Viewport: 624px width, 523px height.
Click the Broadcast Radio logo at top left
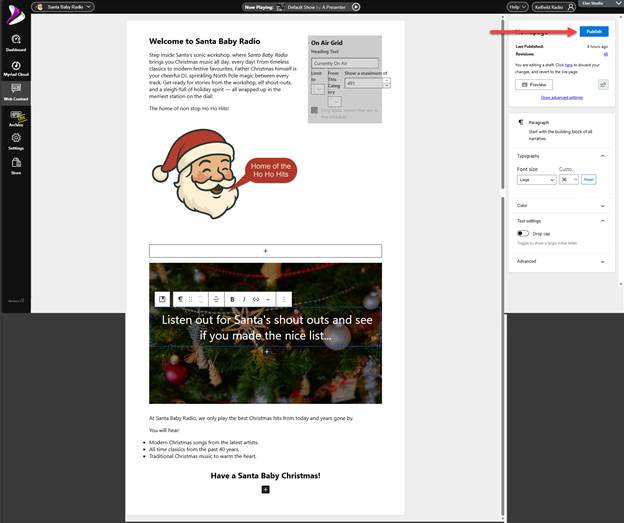16,15
